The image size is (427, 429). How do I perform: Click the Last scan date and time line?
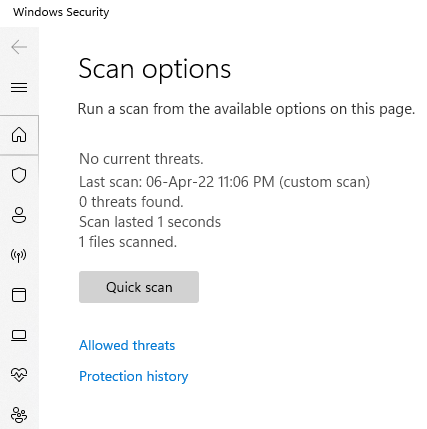tap(225, 182)
